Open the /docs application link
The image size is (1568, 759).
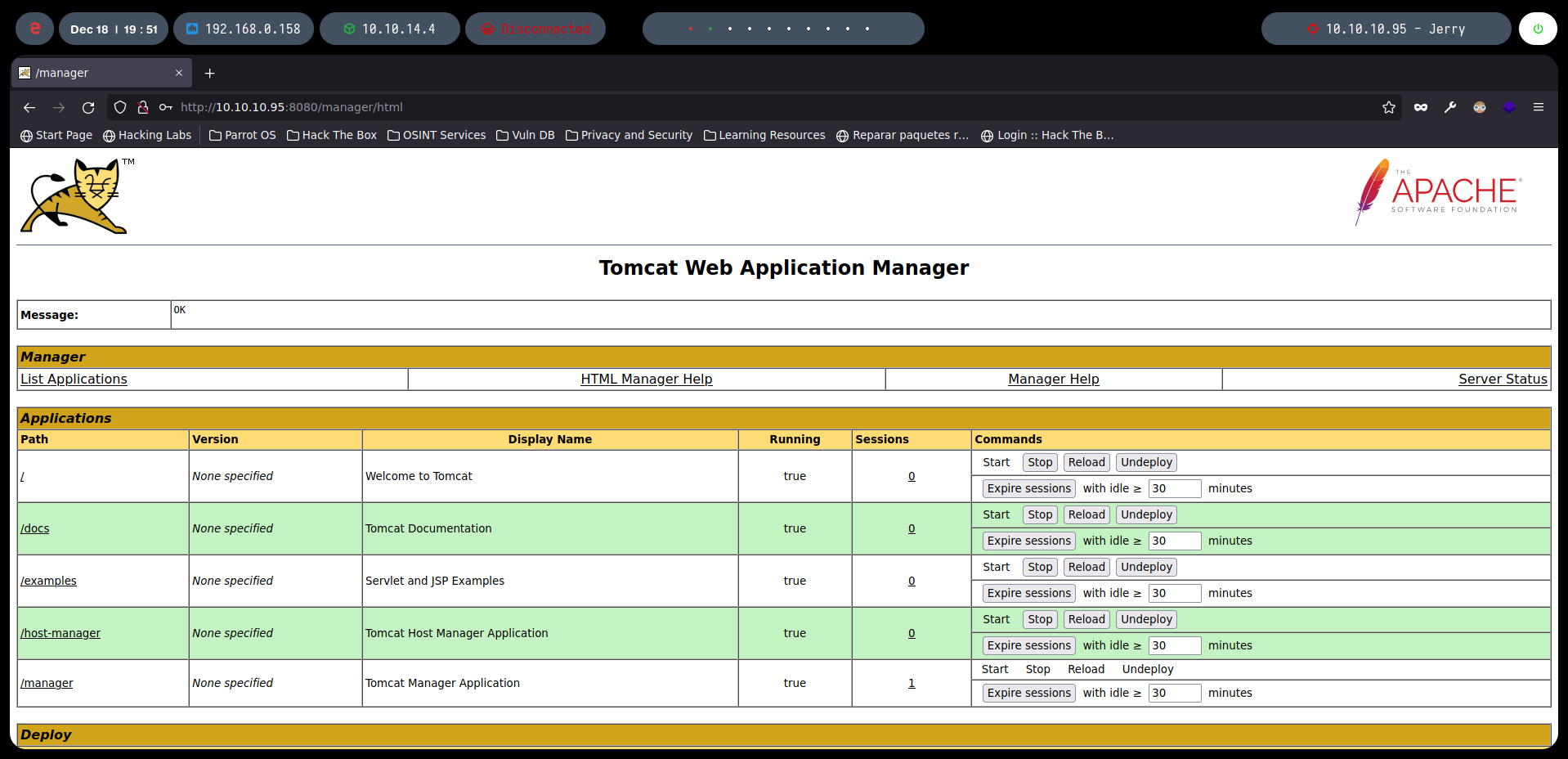34,528
